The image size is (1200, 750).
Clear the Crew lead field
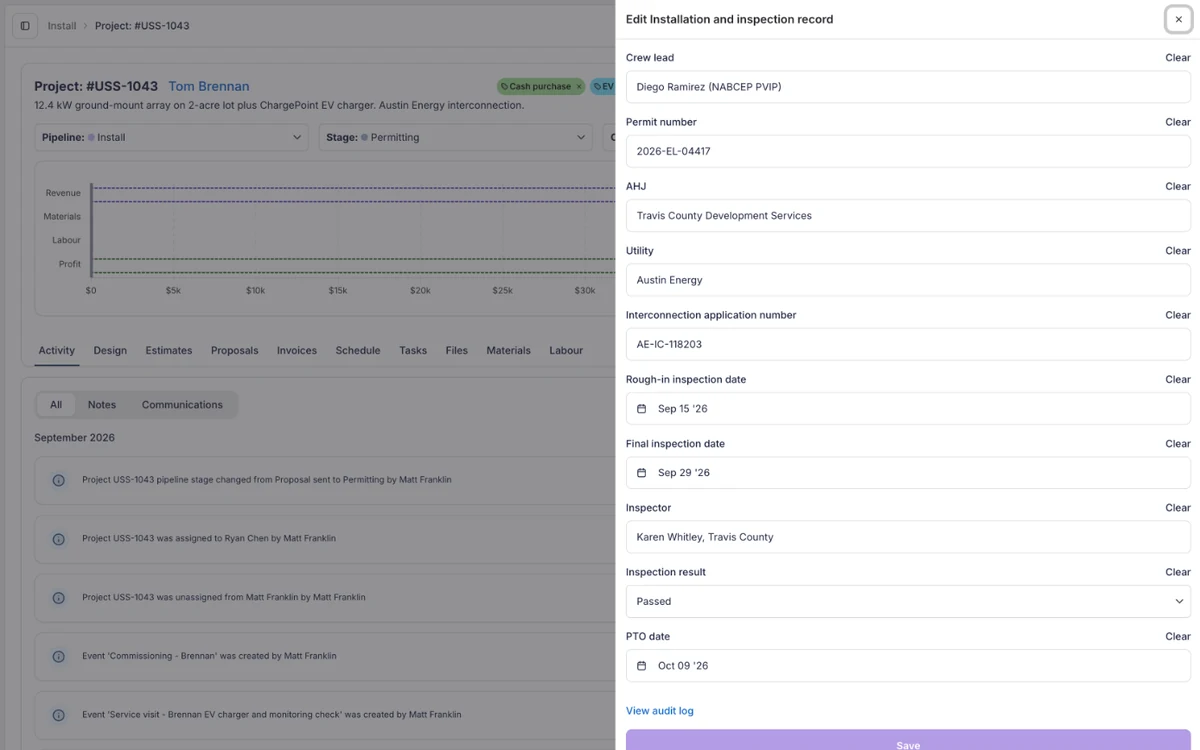tap(1177, 58)
